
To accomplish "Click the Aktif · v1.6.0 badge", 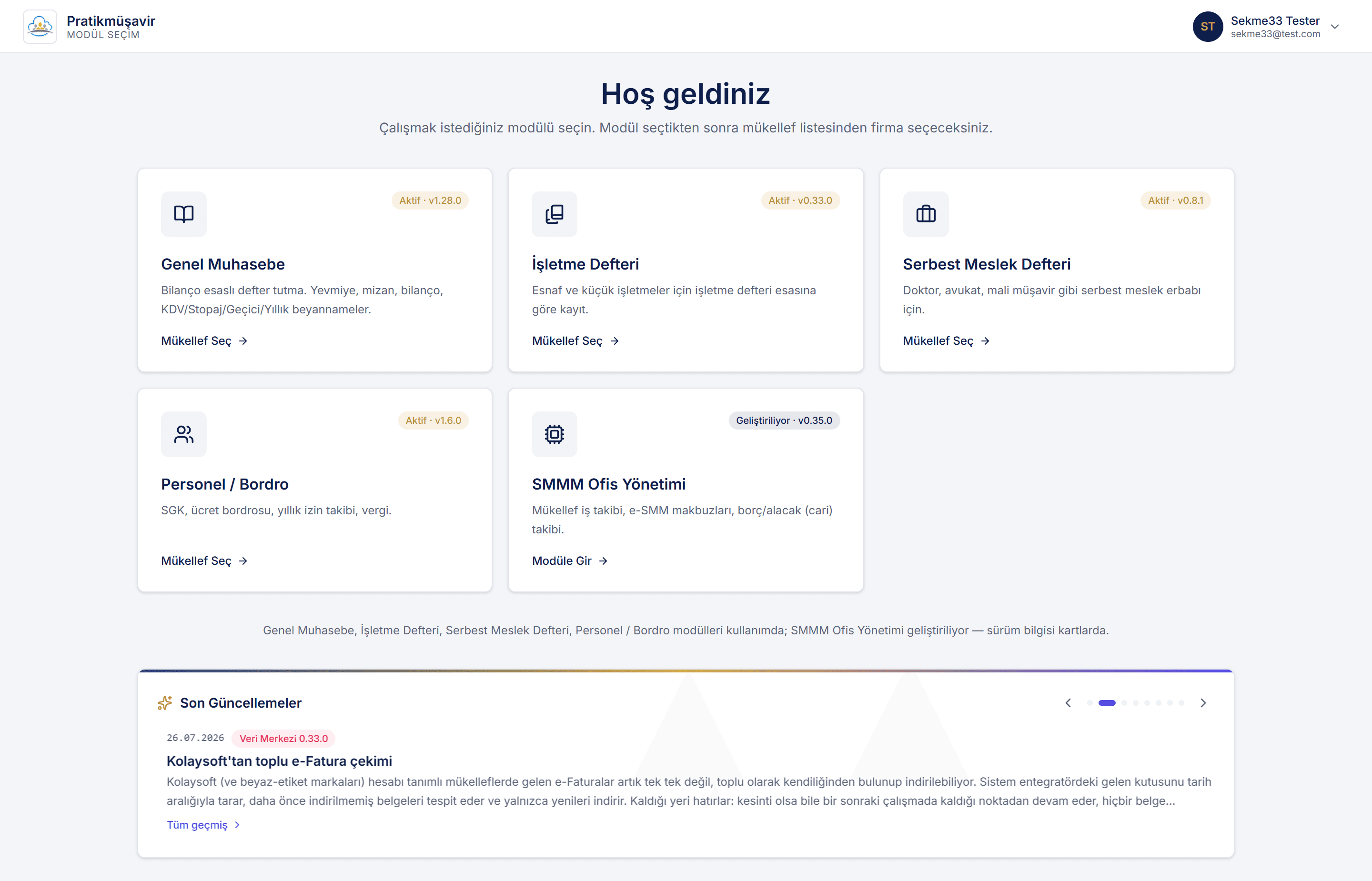I will tap(433, 420).
